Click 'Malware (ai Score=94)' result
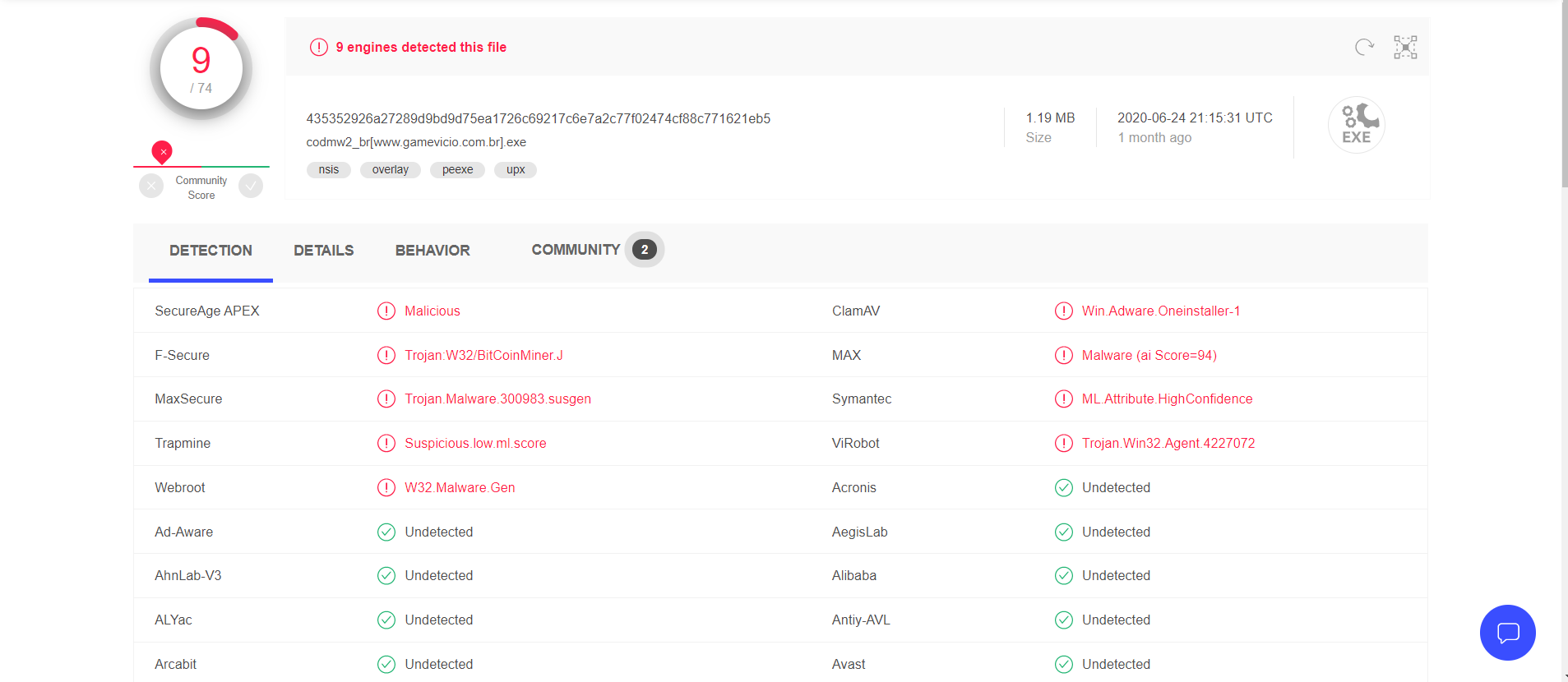 click(1149, 355)
